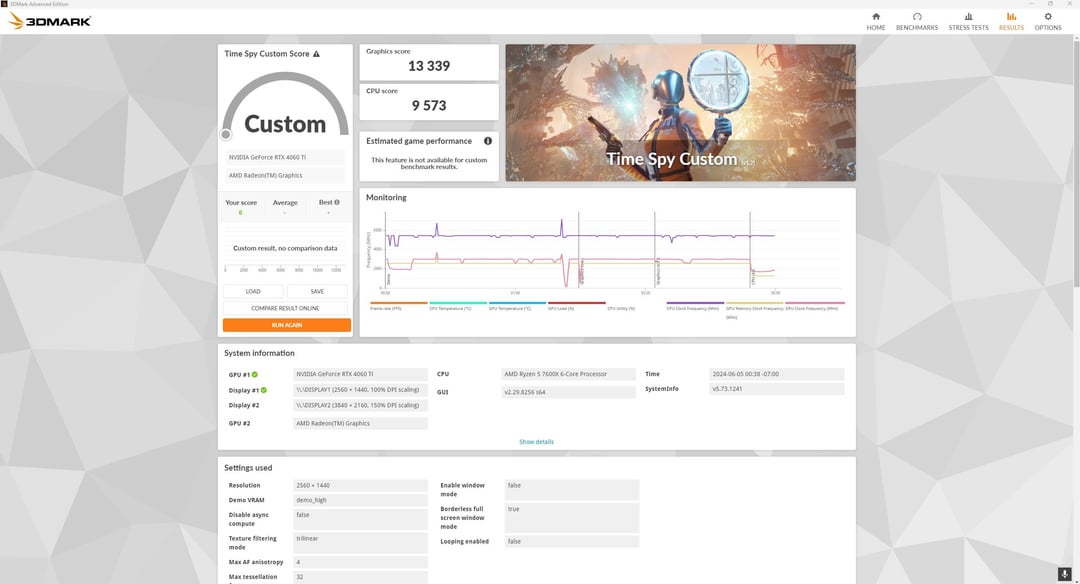Open the Benchmarks section
This screenshot has width=1080, height=584.
click(x=917, y=21)
